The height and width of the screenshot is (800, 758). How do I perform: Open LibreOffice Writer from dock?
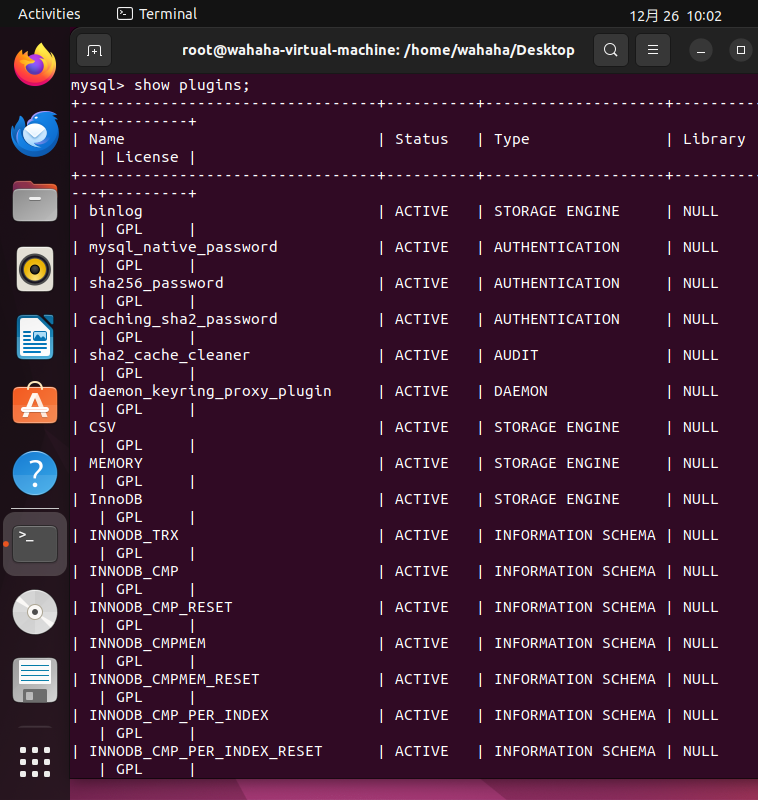[35, 337]
